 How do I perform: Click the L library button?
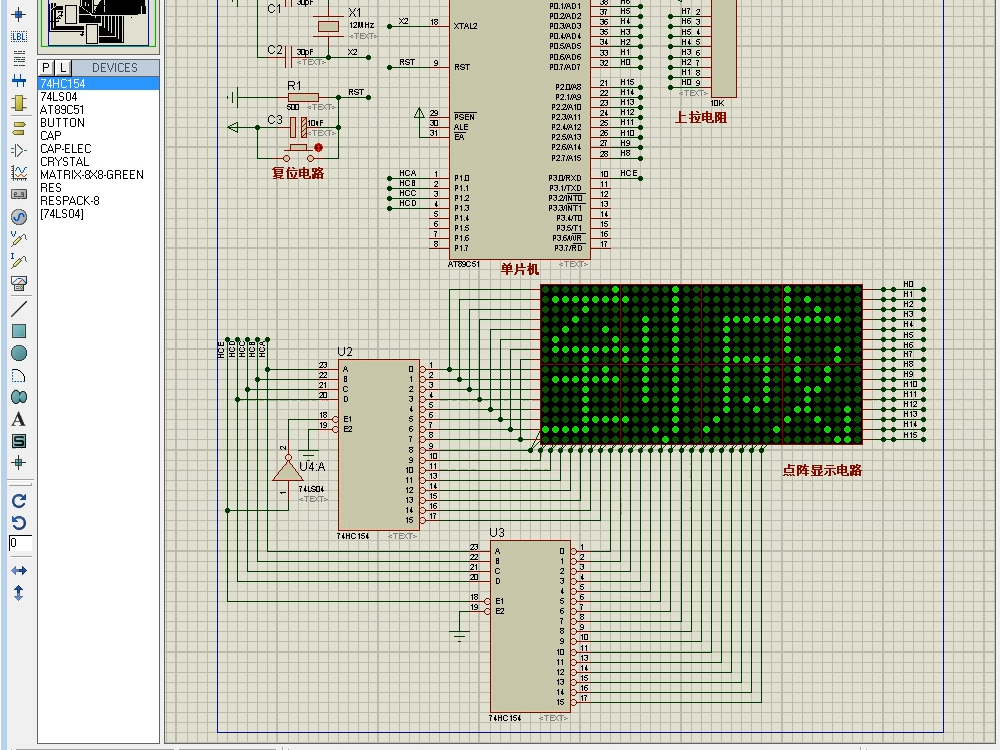click(62, 68)
